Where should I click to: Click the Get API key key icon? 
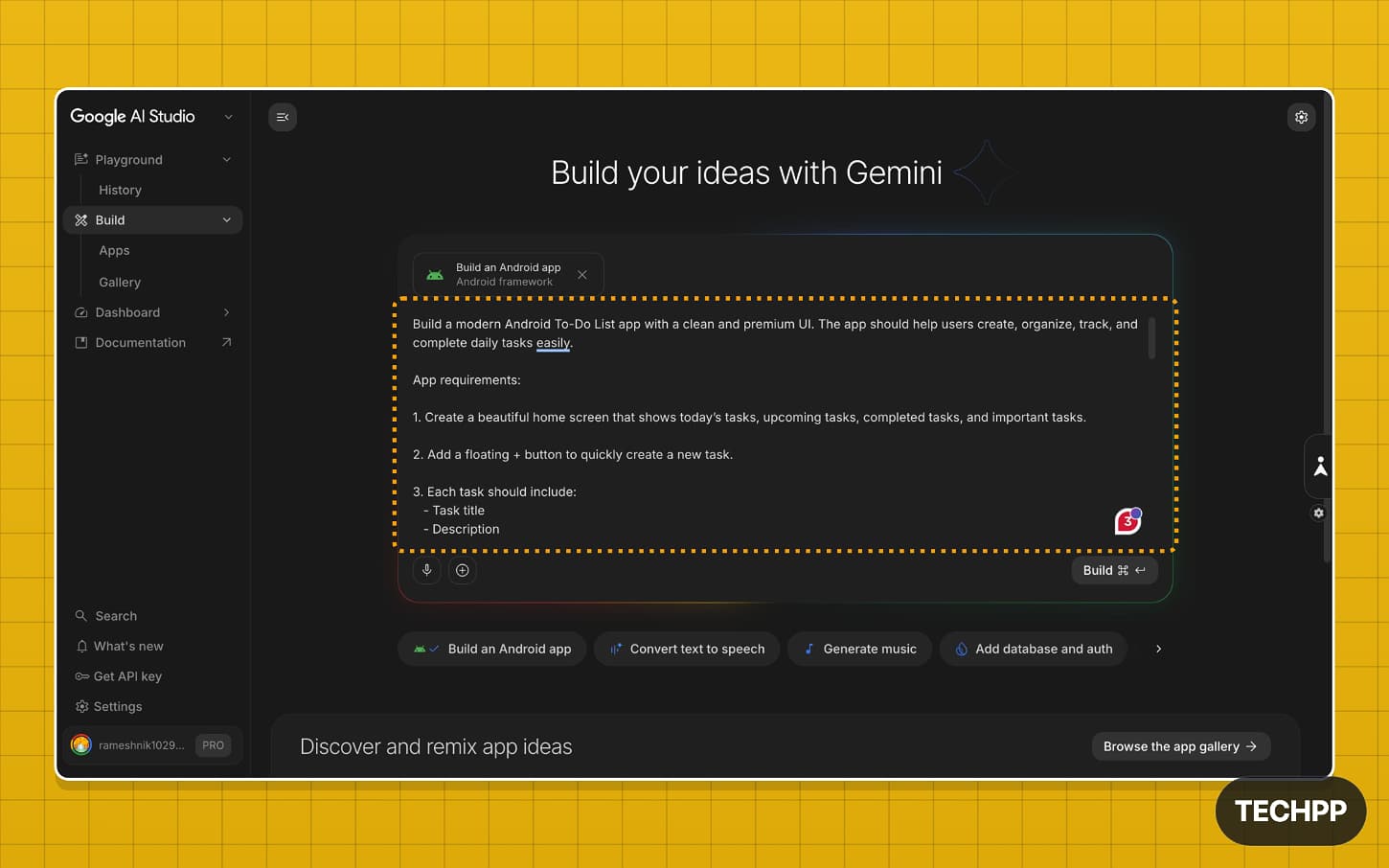point(81,676)
